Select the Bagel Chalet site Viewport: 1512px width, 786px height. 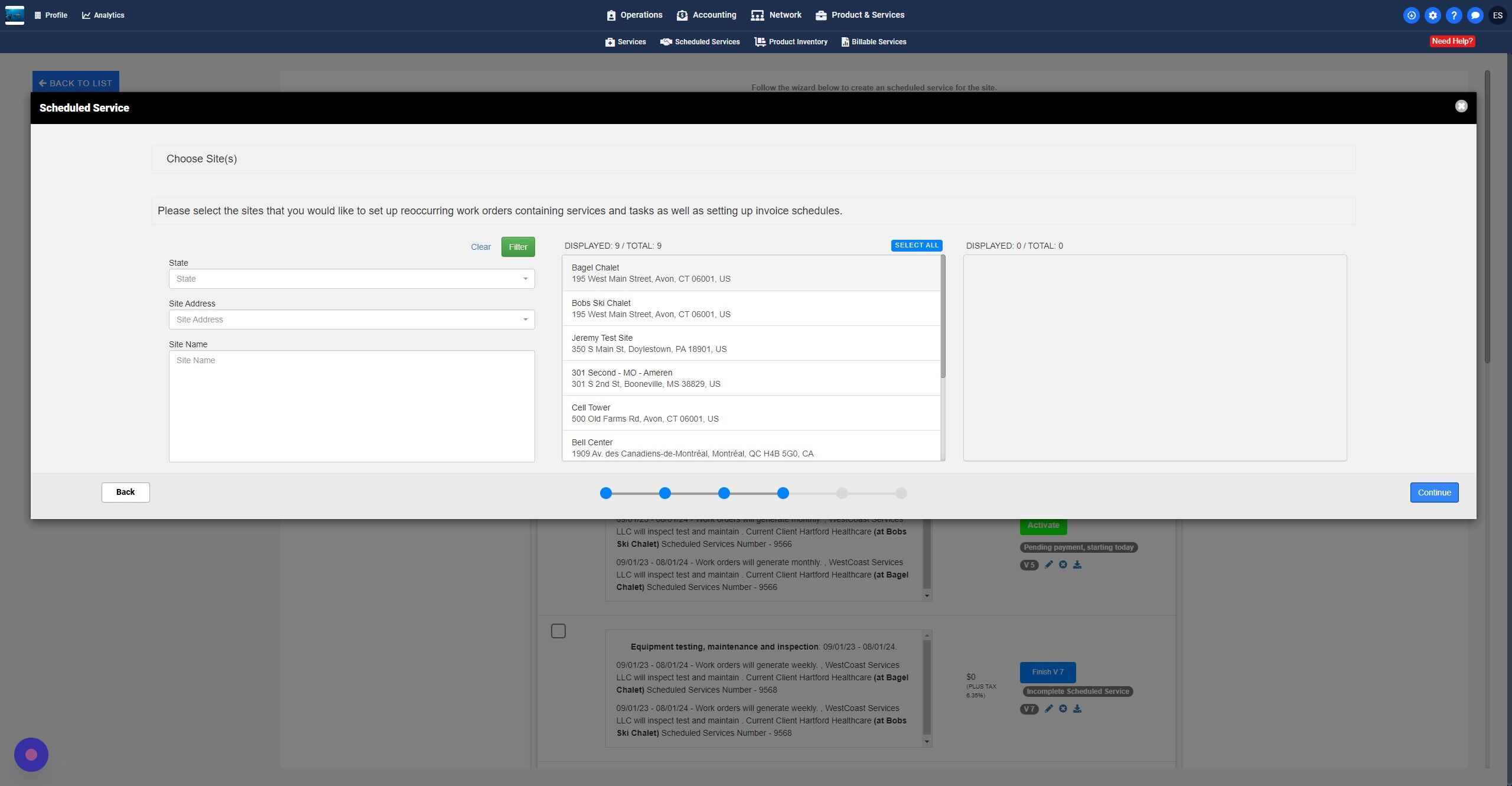click(x=751, y=273)
